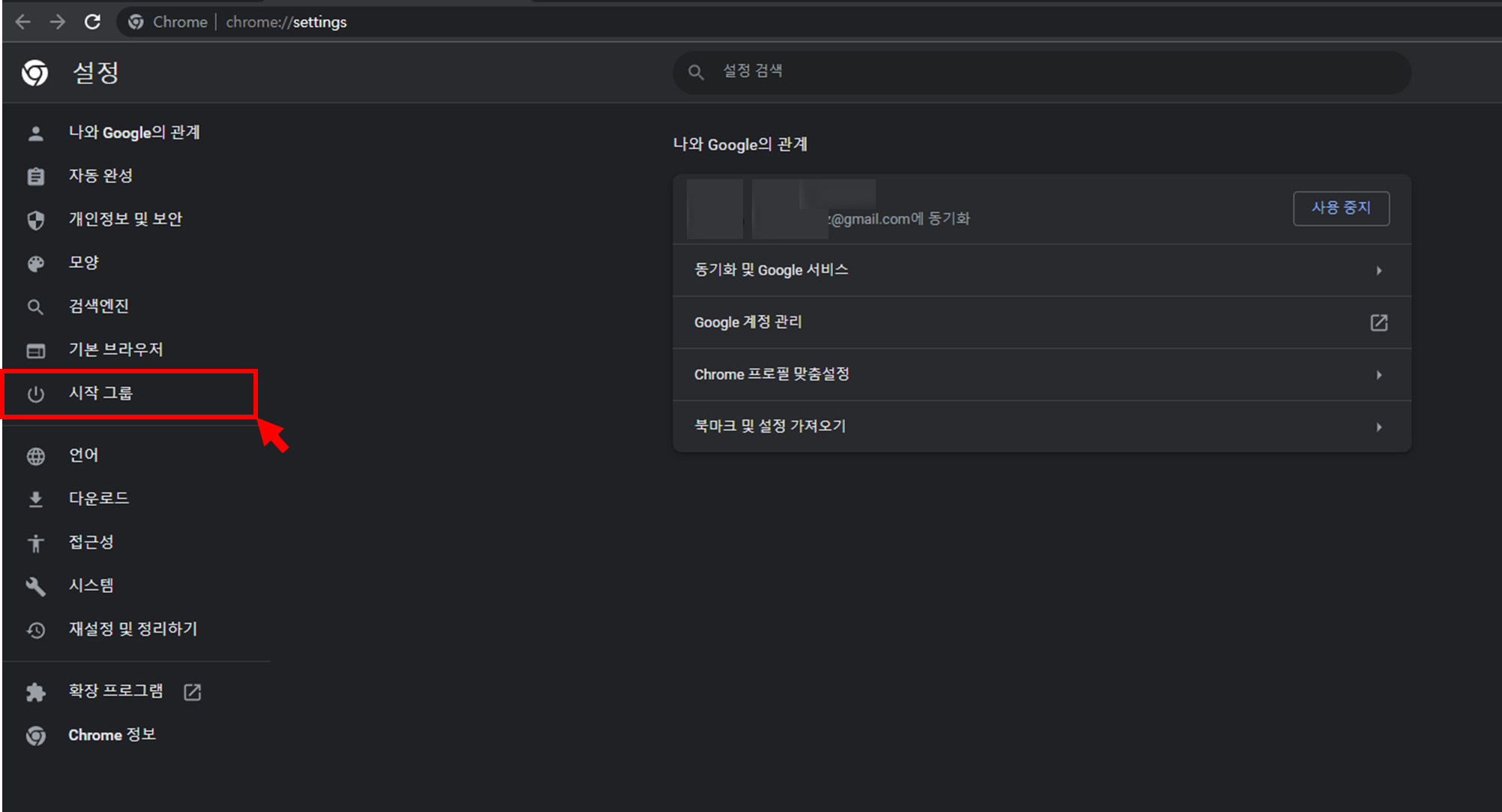The image size is (1502, 812).
Task: Click the globe icon for 언어
Action: tap(35, 456)
